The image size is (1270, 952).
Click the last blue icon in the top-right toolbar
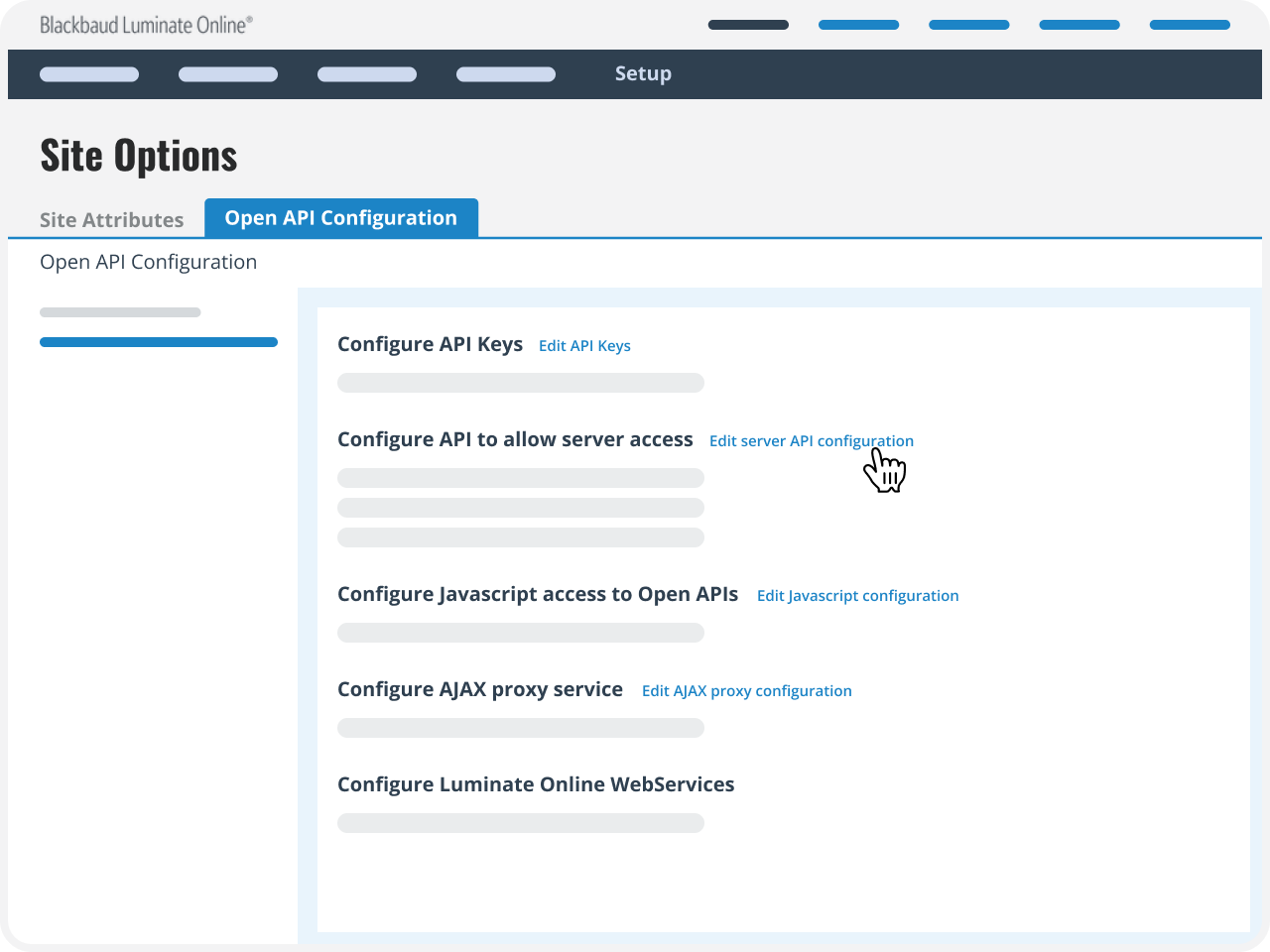(1190, 24)
